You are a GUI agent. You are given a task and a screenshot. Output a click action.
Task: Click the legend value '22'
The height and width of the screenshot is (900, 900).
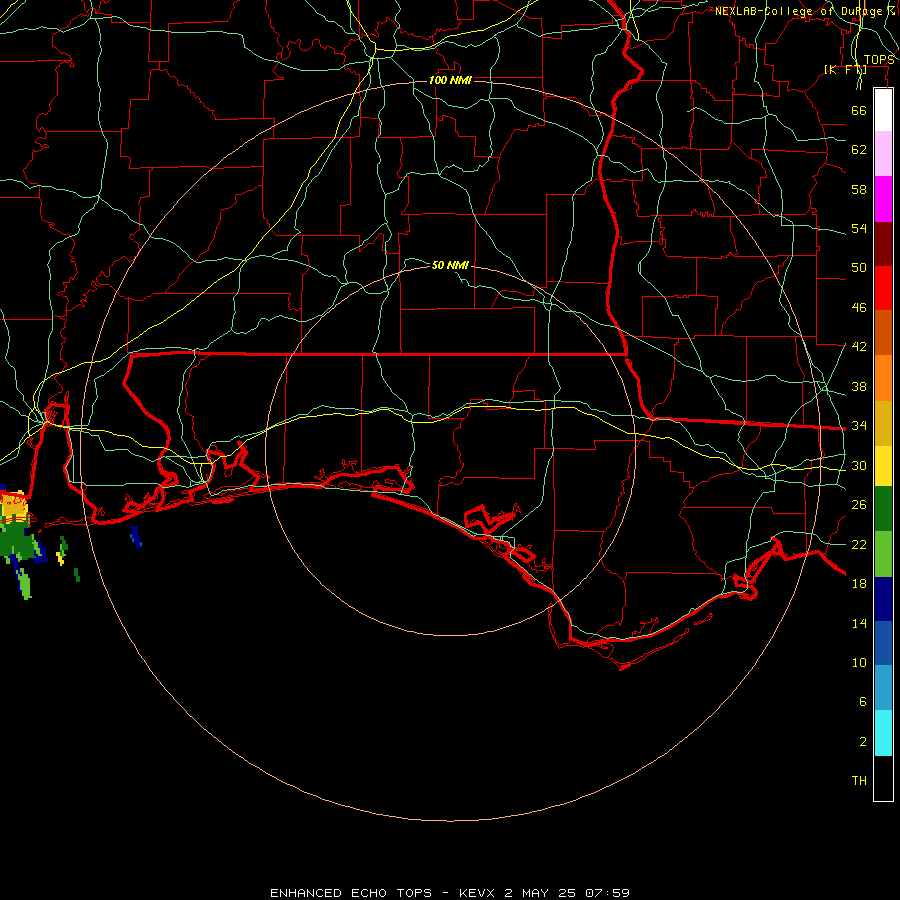click(859, 544)
